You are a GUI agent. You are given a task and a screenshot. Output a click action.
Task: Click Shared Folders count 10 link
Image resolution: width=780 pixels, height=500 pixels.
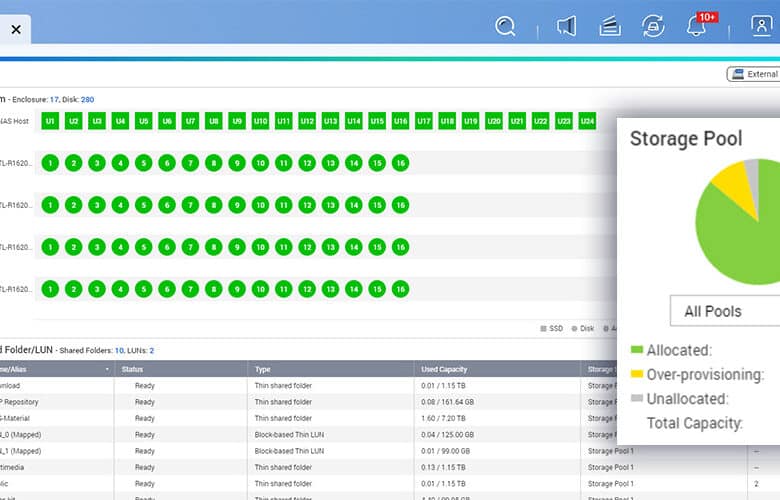point(119,350)
